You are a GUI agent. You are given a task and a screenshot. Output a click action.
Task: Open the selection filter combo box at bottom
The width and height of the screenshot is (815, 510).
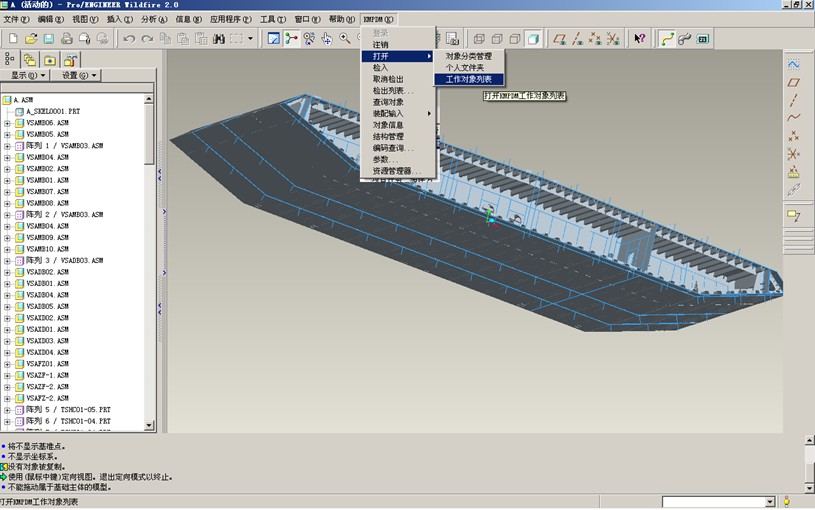718,501
